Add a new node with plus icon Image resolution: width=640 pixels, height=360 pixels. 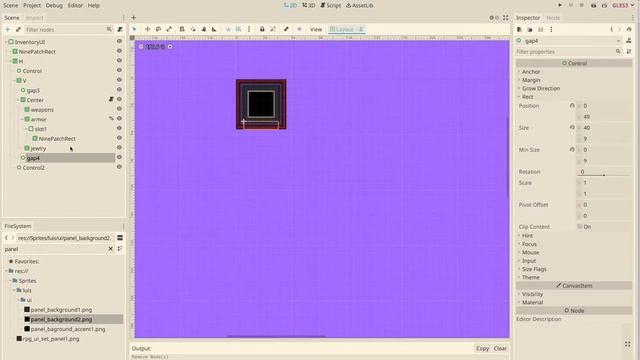pos(7,29)
